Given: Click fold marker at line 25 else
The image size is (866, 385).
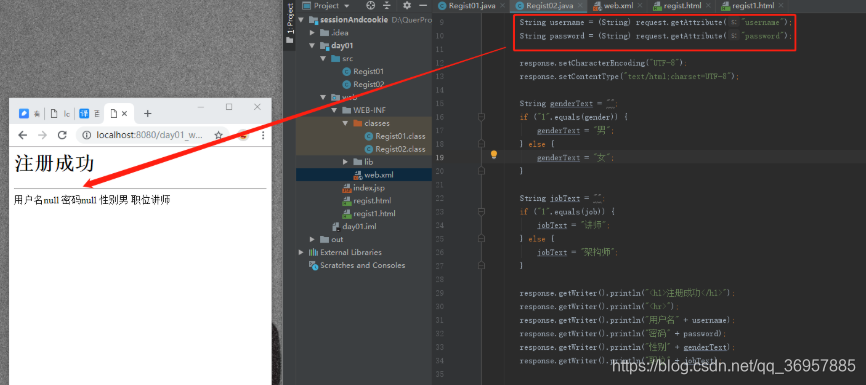Looking at the screenshot, I should (481, 239).
